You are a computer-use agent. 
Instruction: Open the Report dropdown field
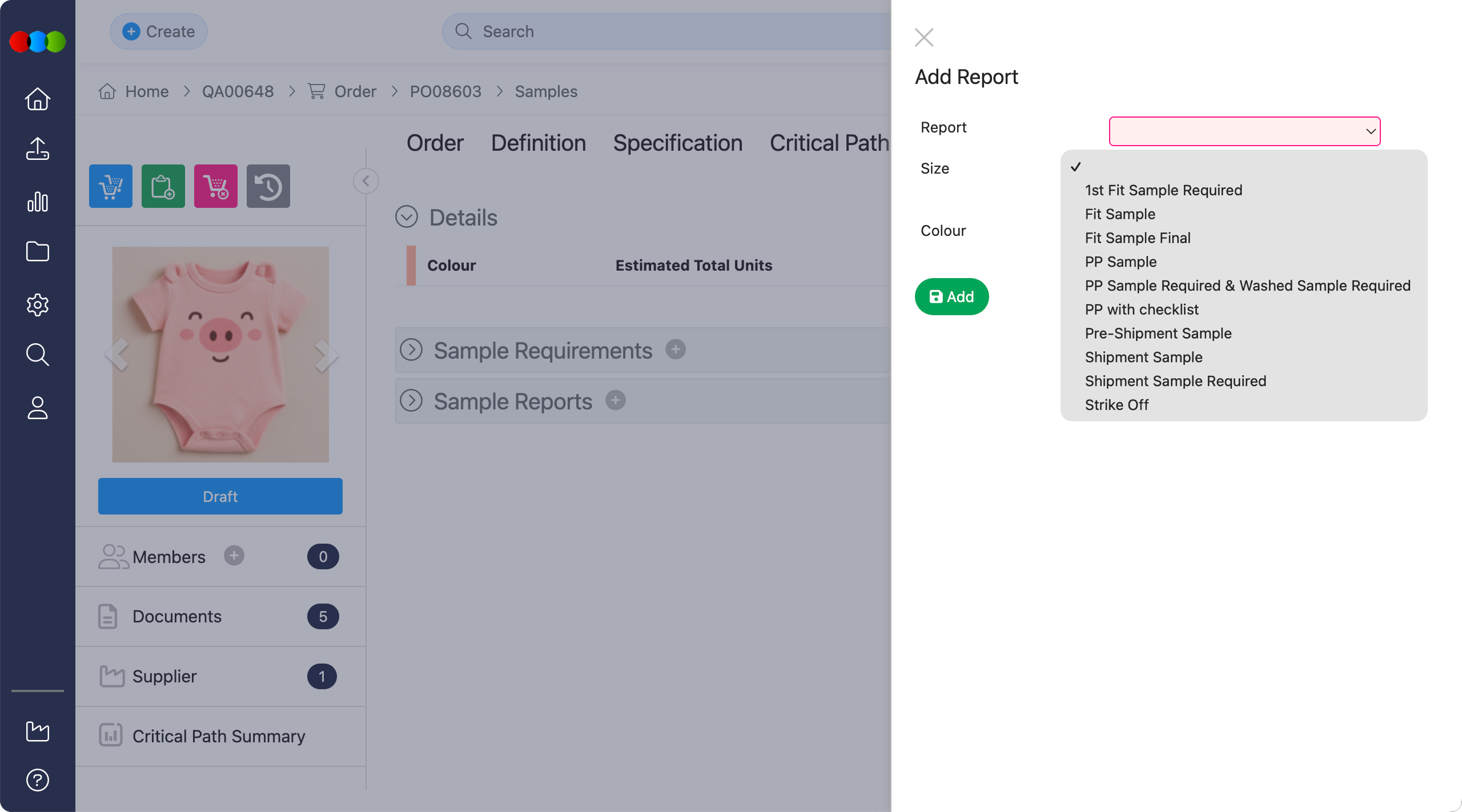point(1244,131)
